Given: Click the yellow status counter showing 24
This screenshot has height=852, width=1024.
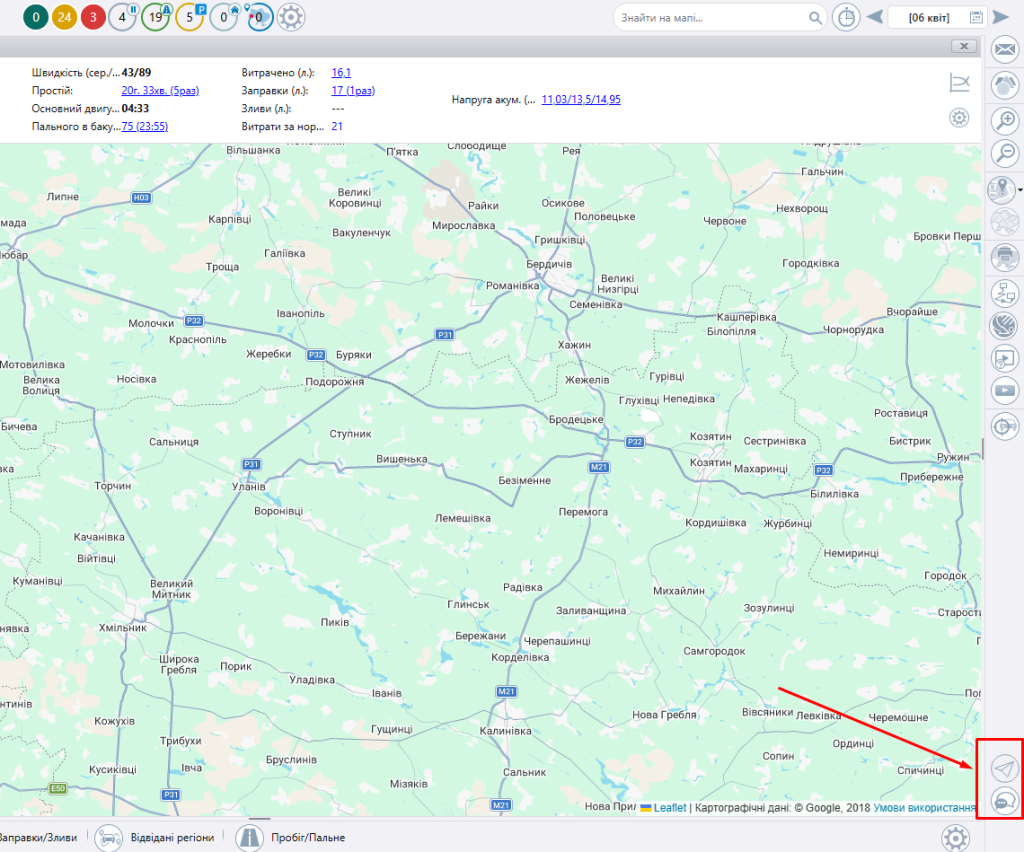Looking at the screenshot, I should [65, 17].
